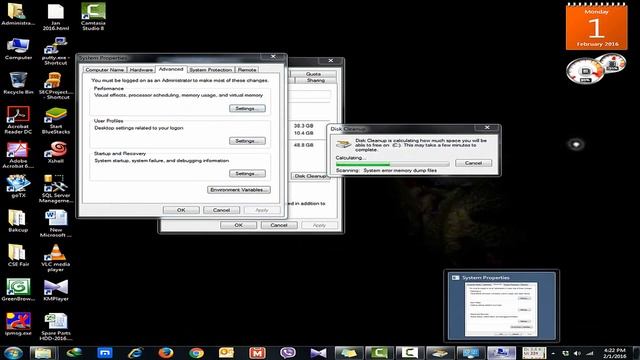The image size is (640, 360).
Task: Open User Profiles Settings button
Action: pos(247,141)
